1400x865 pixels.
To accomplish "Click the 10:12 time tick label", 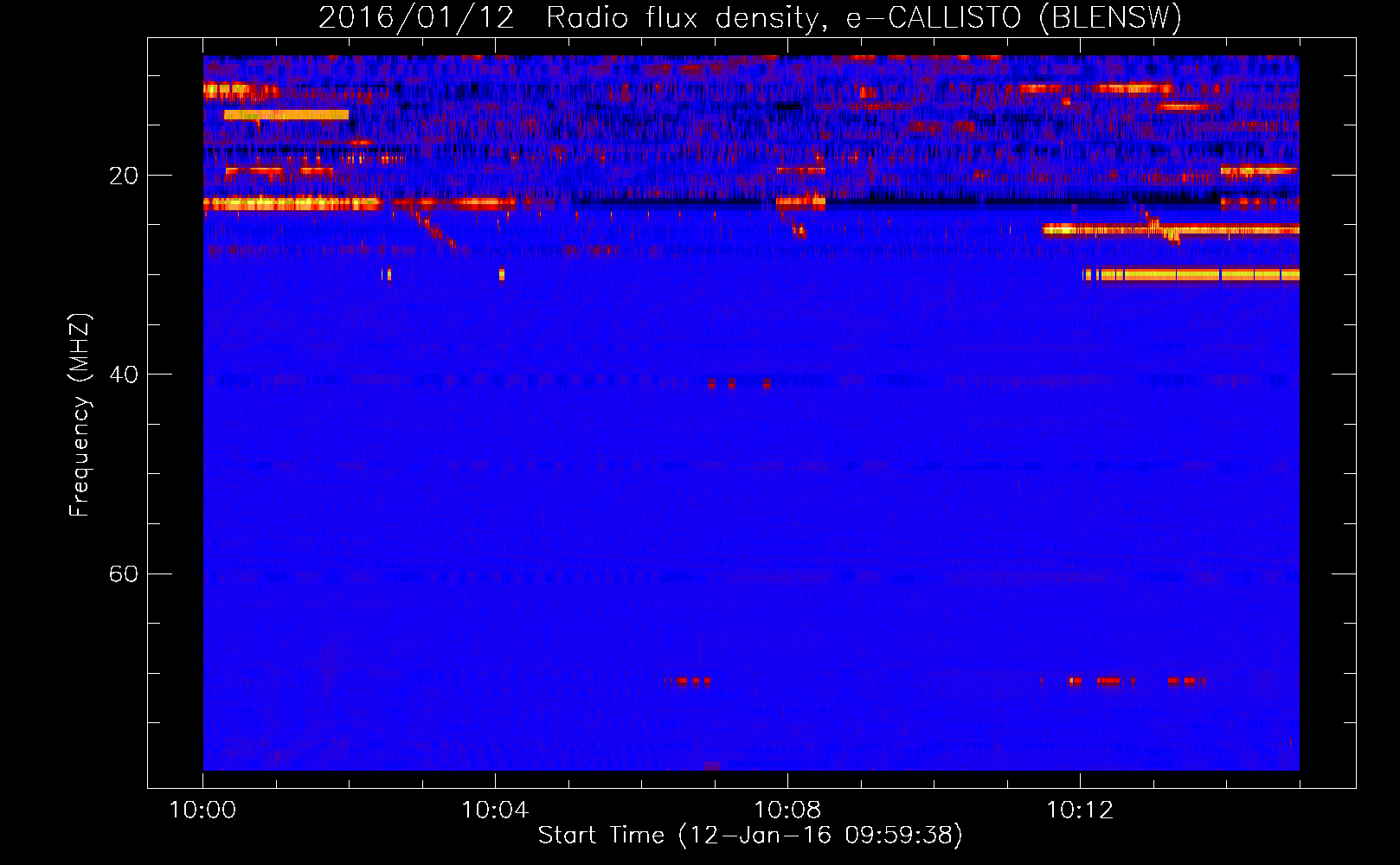I will coord(1080,811).
